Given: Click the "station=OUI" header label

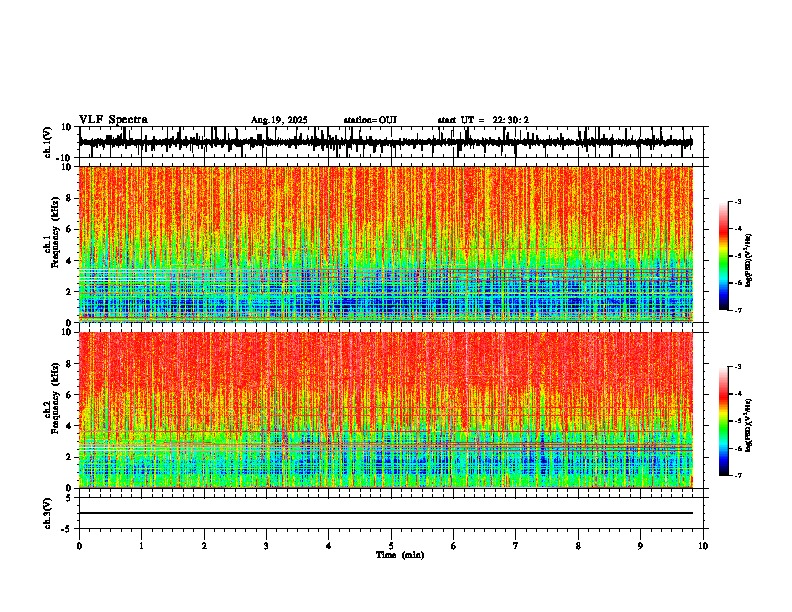Looking at the screenshot, I should (x=370, y=120).
